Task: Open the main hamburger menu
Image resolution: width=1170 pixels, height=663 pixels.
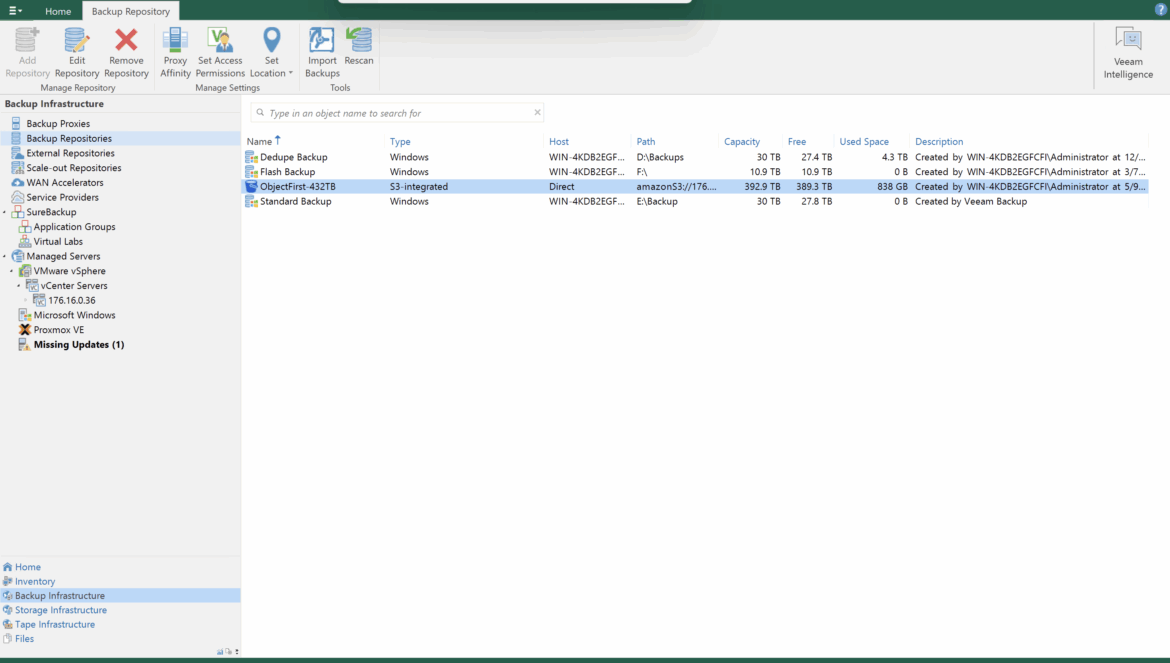Action: point(14,10)
